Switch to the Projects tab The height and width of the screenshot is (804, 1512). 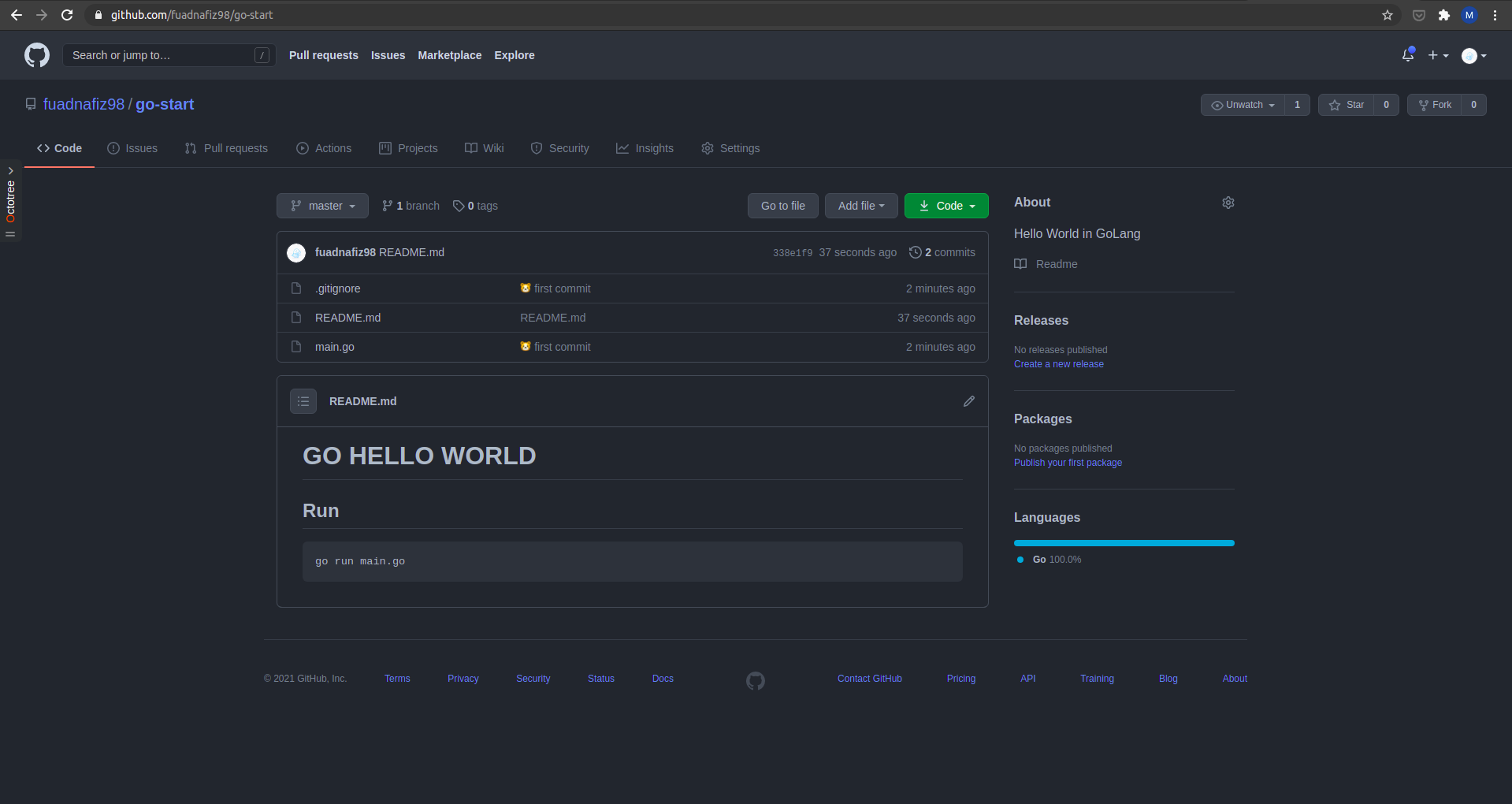click(408, 148)
